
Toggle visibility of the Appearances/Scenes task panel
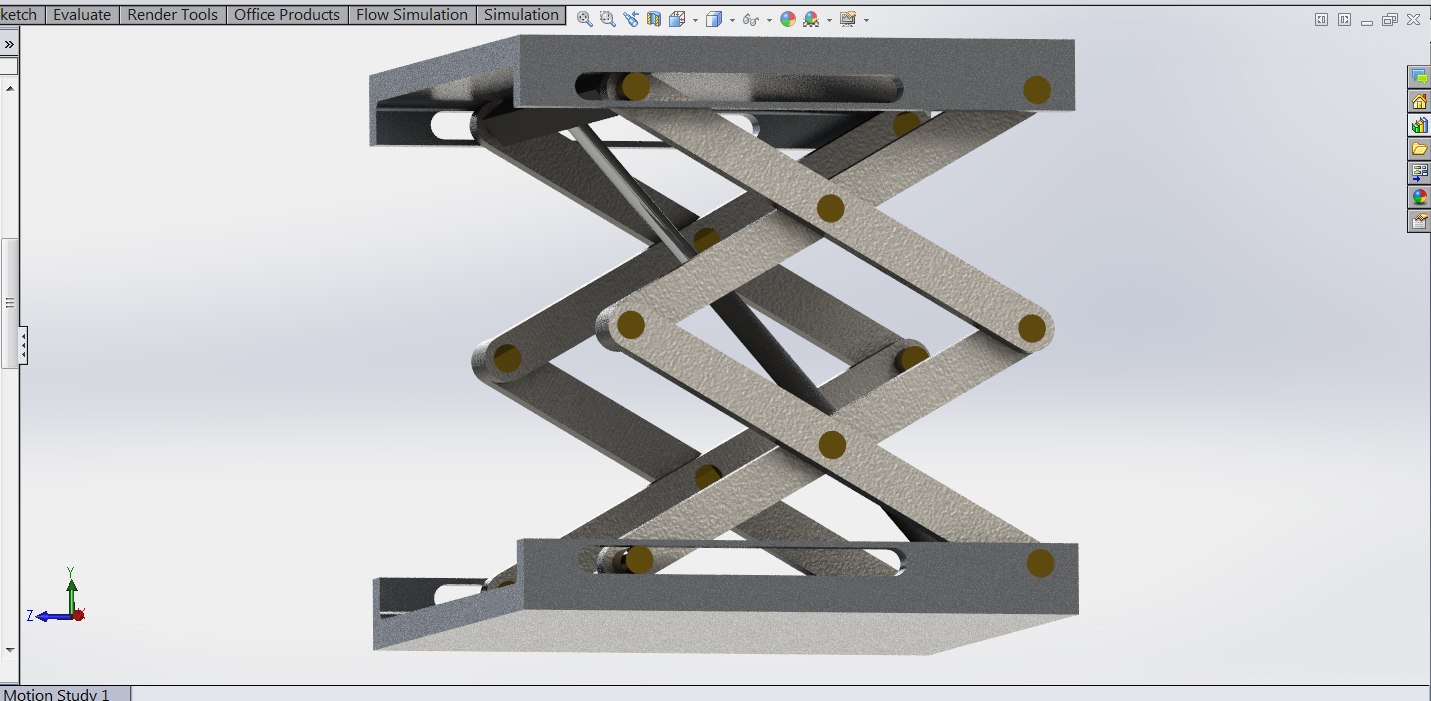pos(1419,196)
